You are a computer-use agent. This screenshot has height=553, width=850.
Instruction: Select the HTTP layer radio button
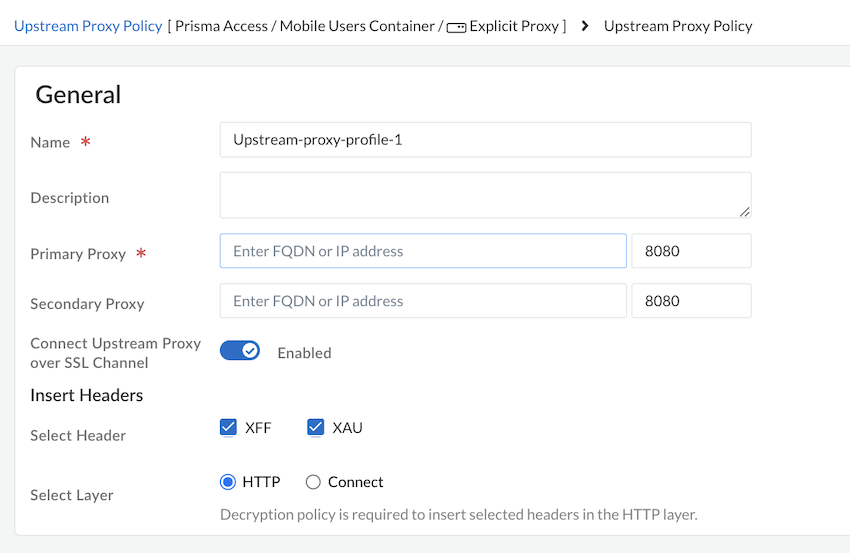(x=228, y=482)
